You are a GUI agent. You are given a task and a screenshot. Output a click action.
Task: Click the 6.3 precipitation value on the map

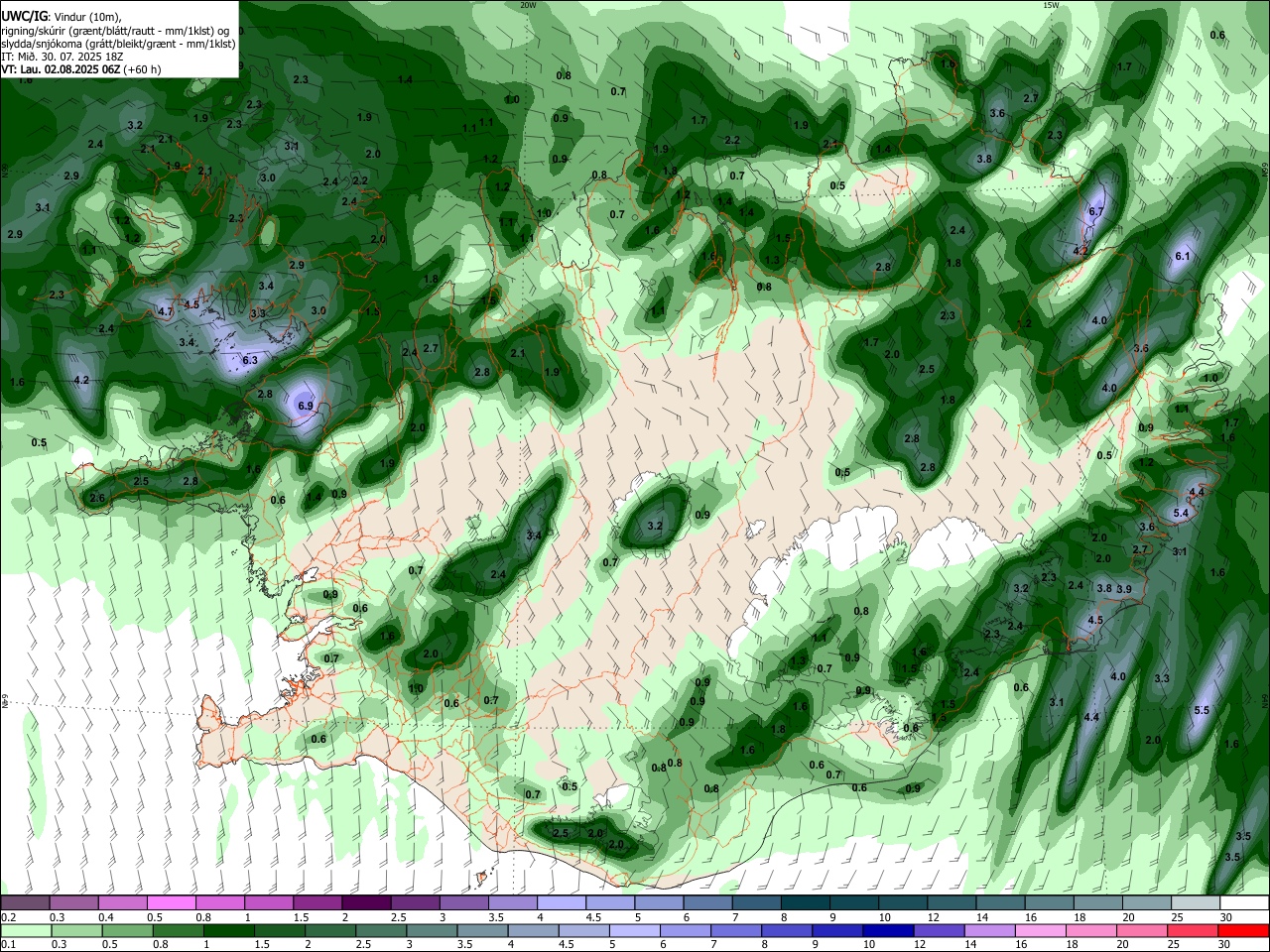pos(250,361)
